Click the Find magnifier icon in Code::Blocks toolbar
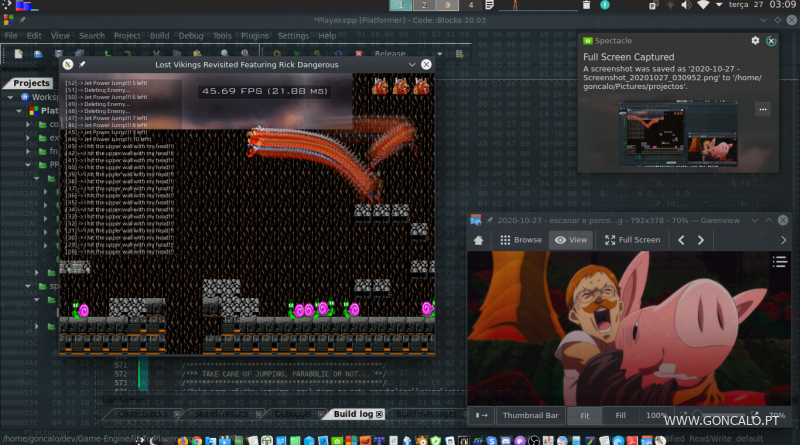Image resolution: width=800 pixels, height=445 pixels. coord(224,54)
